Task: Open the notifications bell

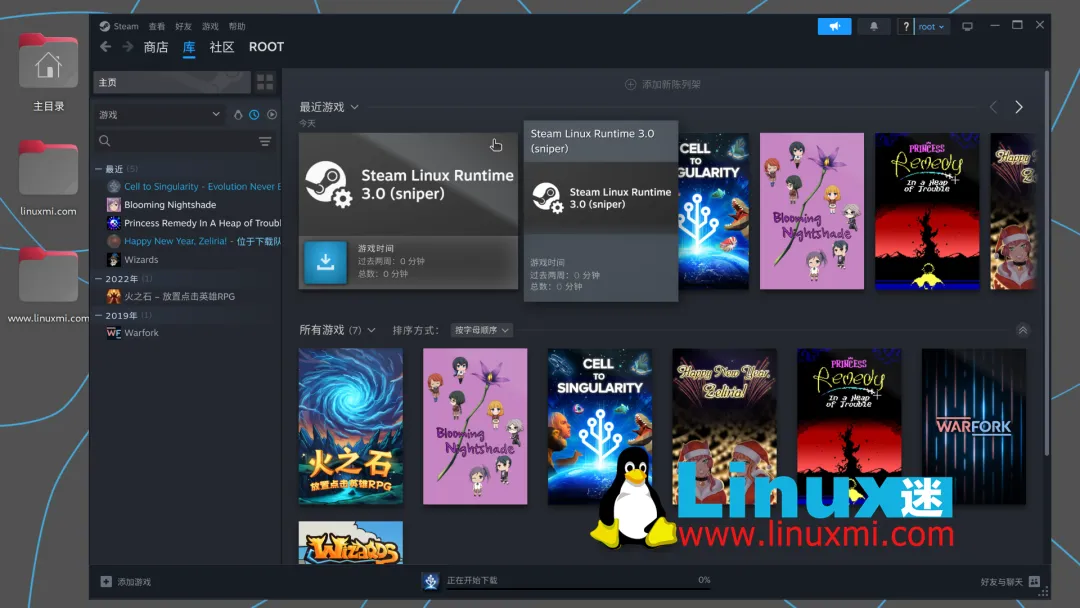Action: click(x=873, y=26)
